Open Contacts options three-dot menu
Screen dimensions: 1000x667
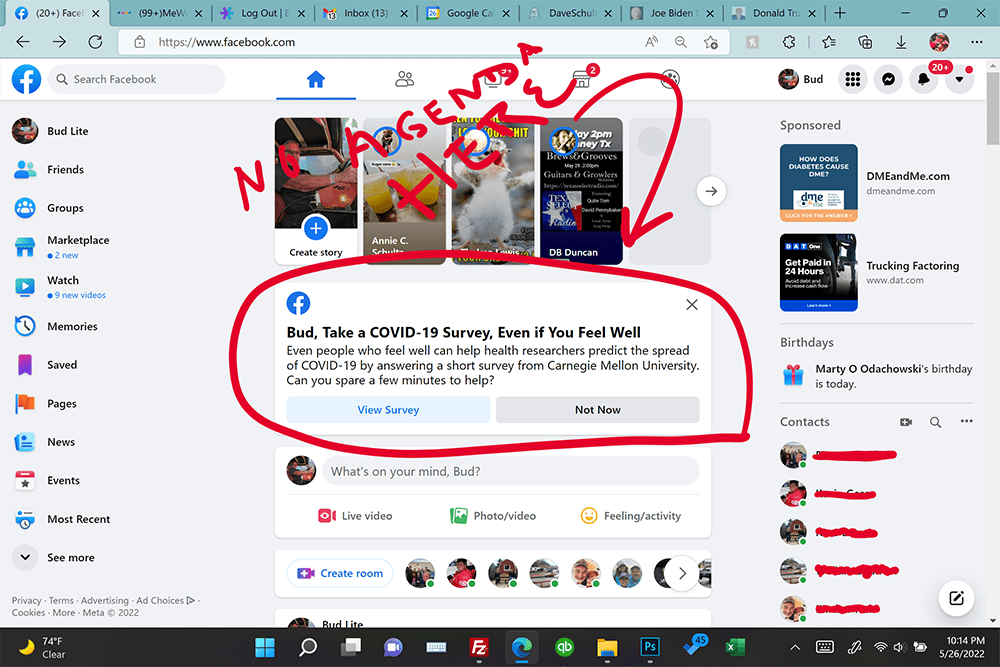tap(966, 421)
